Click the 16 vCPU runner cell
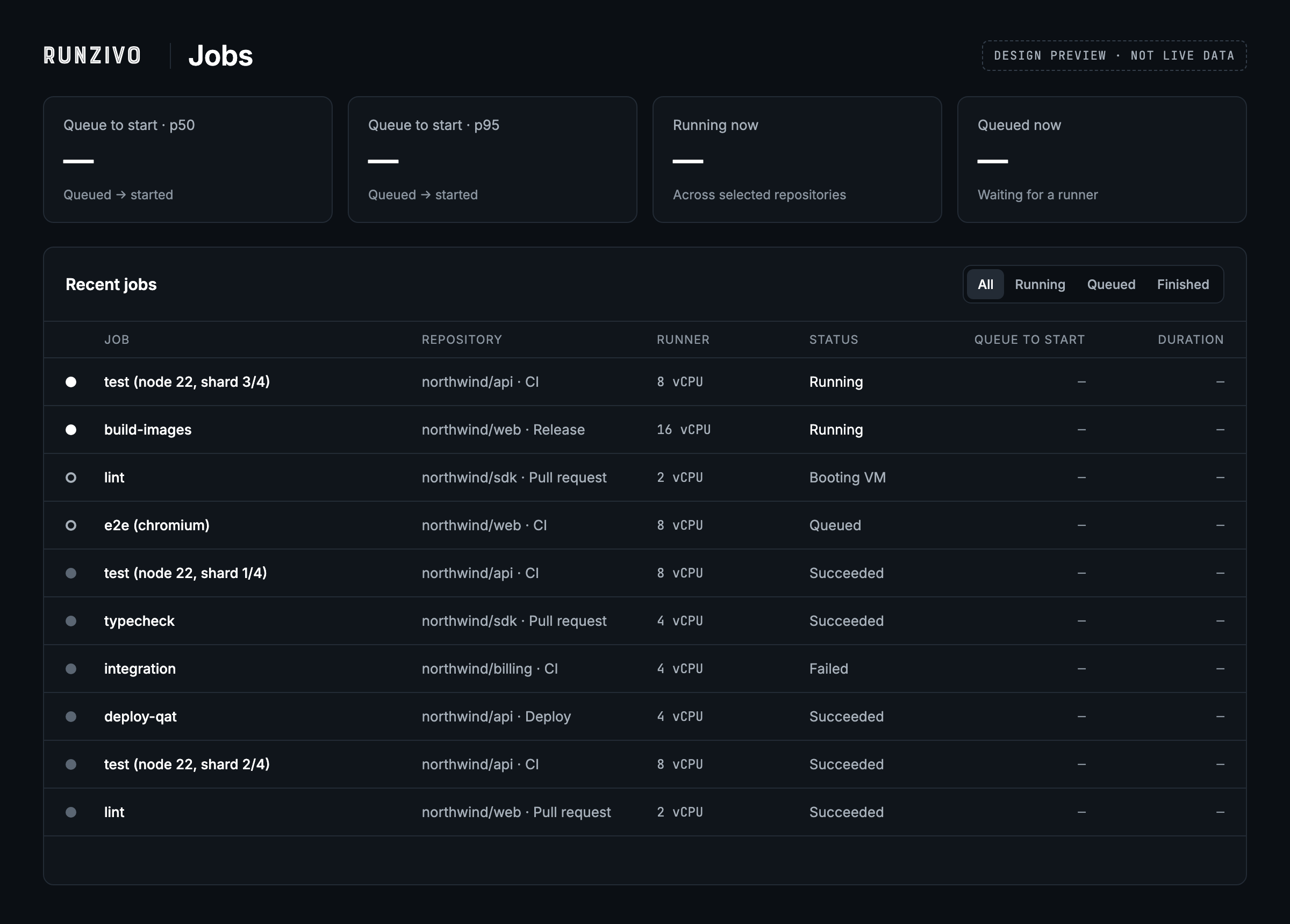 click(x=684, y=429)
